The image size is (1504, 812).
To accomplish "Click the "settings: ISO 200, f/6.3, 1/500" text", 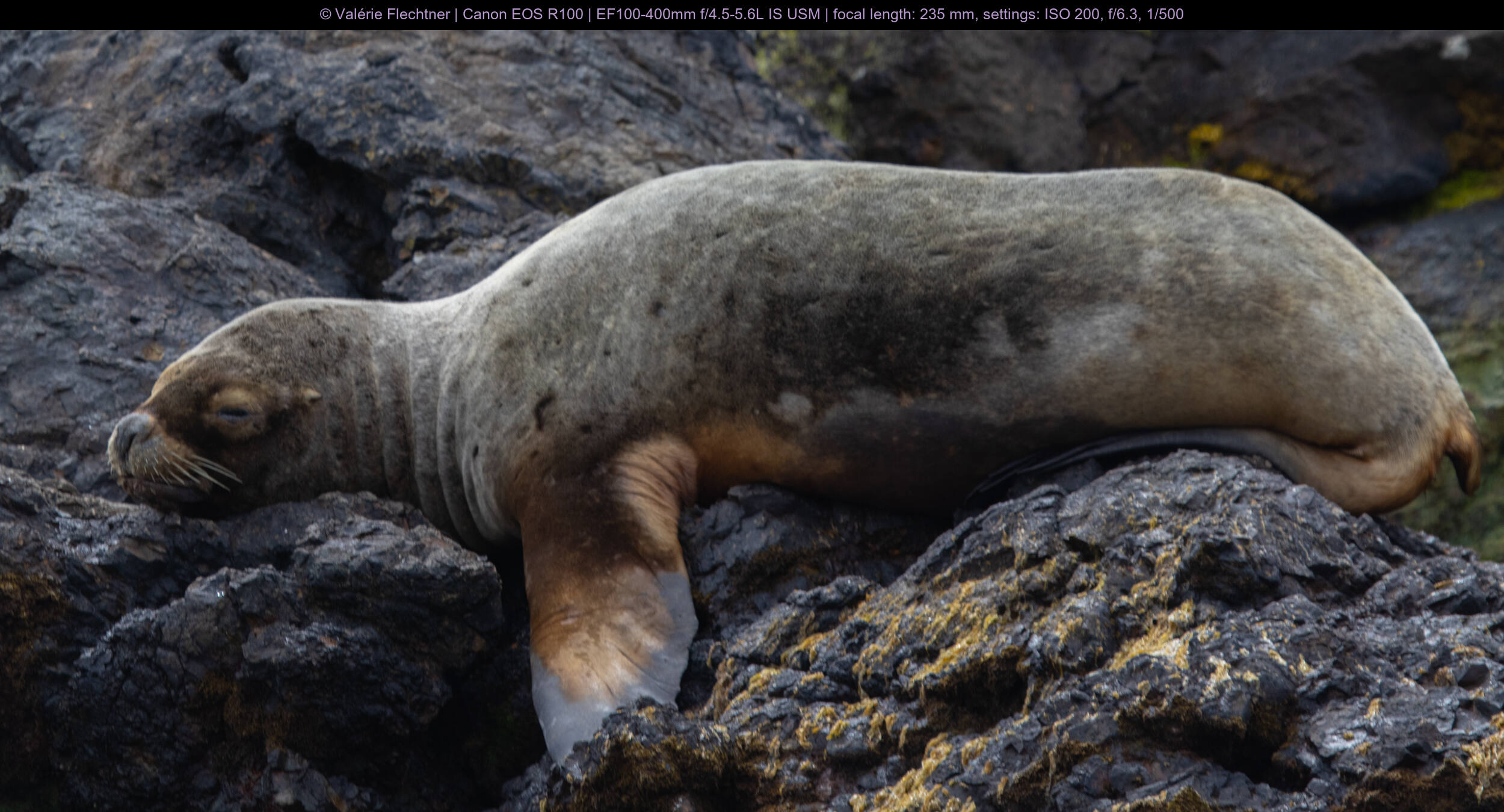I will click(x=1083, y=14).
